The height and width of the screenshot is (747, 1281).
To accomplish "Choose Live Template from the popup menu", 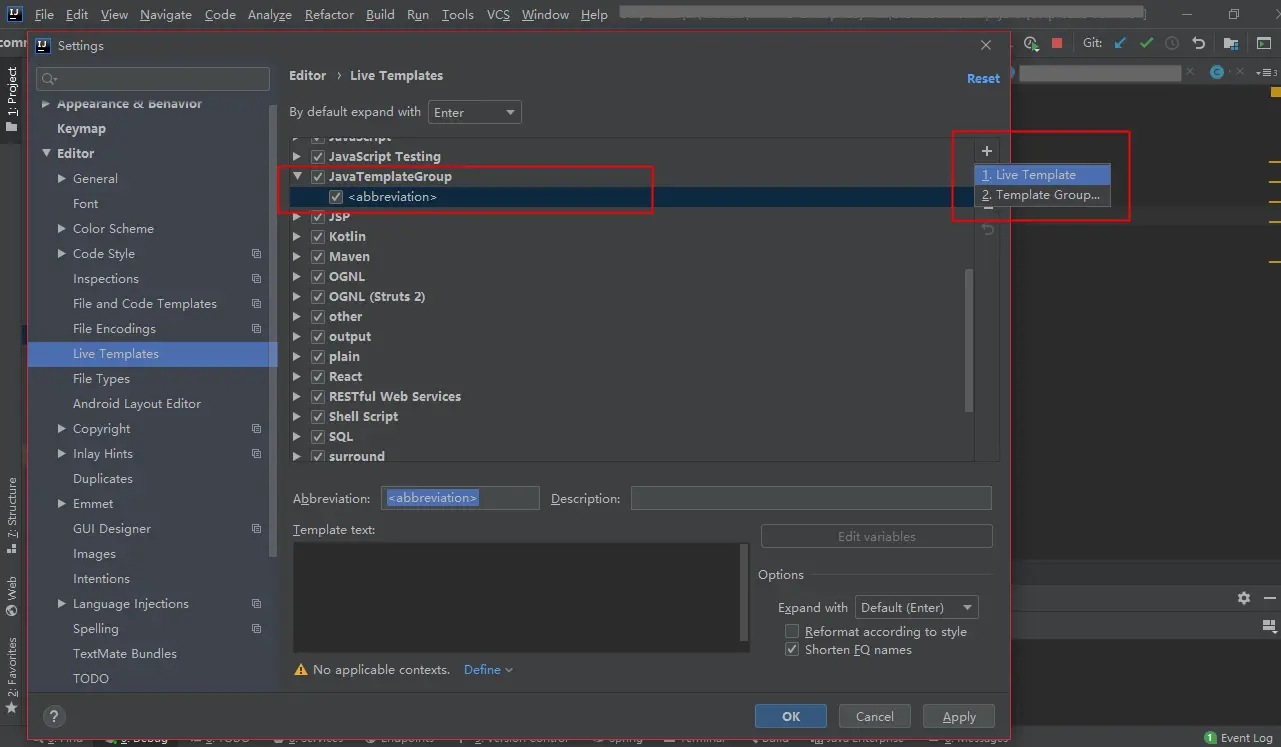I will click(x=1043, y=175).
